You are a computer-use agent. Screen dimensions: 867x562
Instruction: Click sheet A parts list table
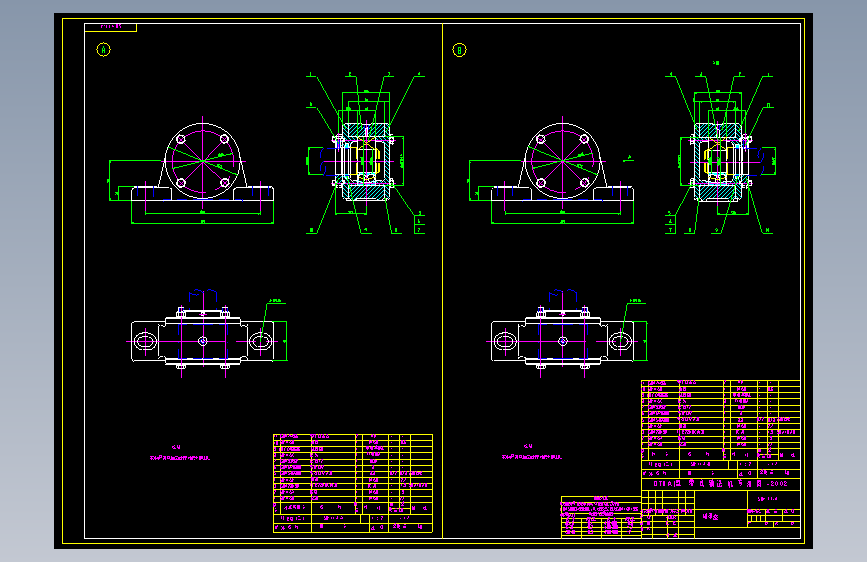click(x=353, y=483)
